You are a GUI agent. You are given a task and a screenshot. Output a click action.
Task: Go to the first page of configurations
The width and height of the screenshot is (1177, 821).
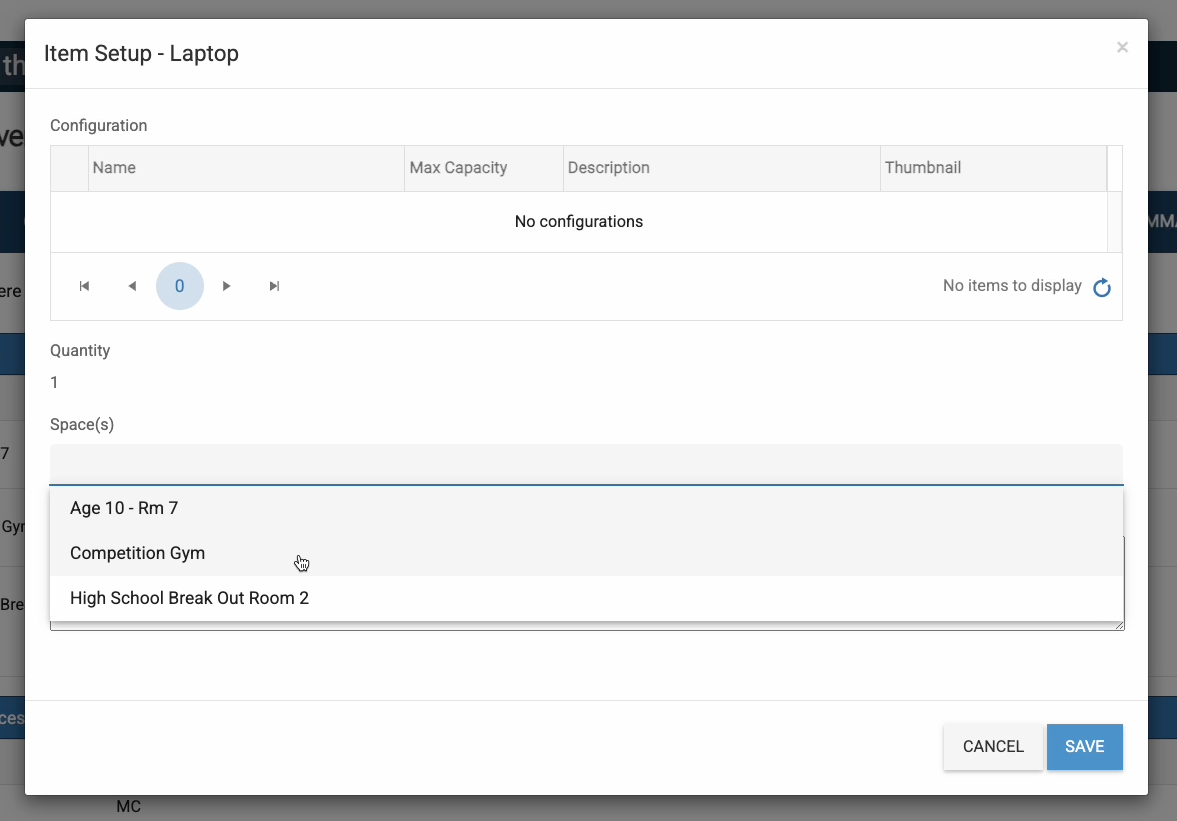(85, 286)
